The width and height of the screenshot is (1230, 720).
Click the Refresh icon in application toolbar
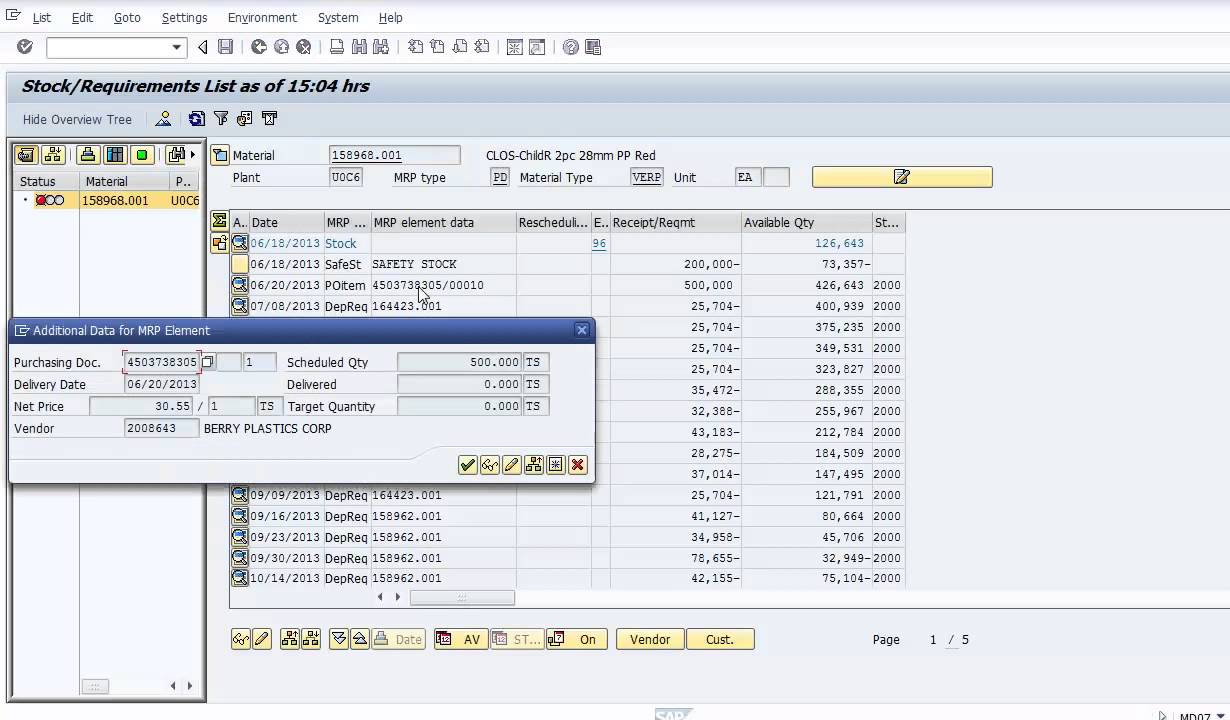tap(197, 119)
